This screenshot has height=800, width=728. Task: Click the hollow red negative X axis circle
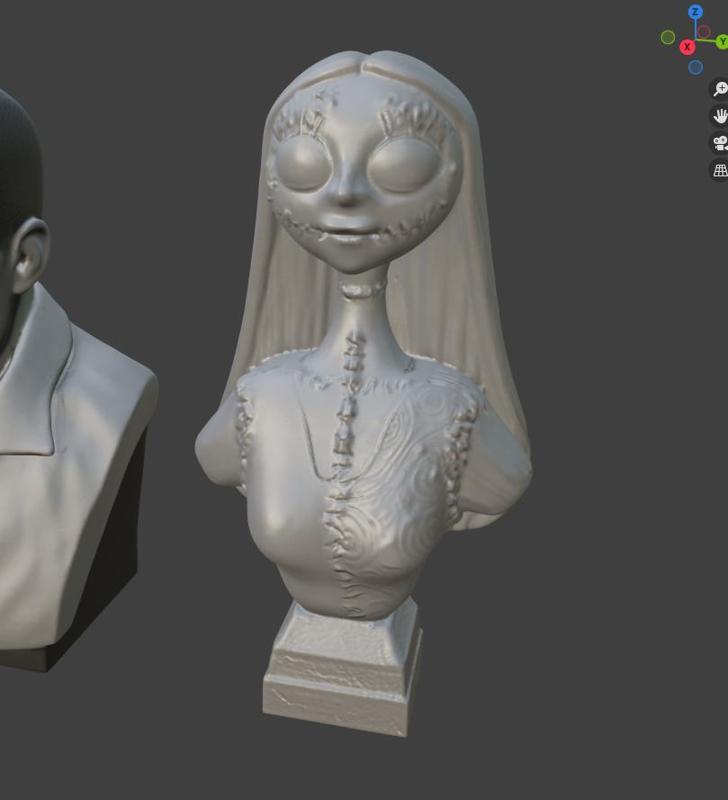tap(704, 32)
